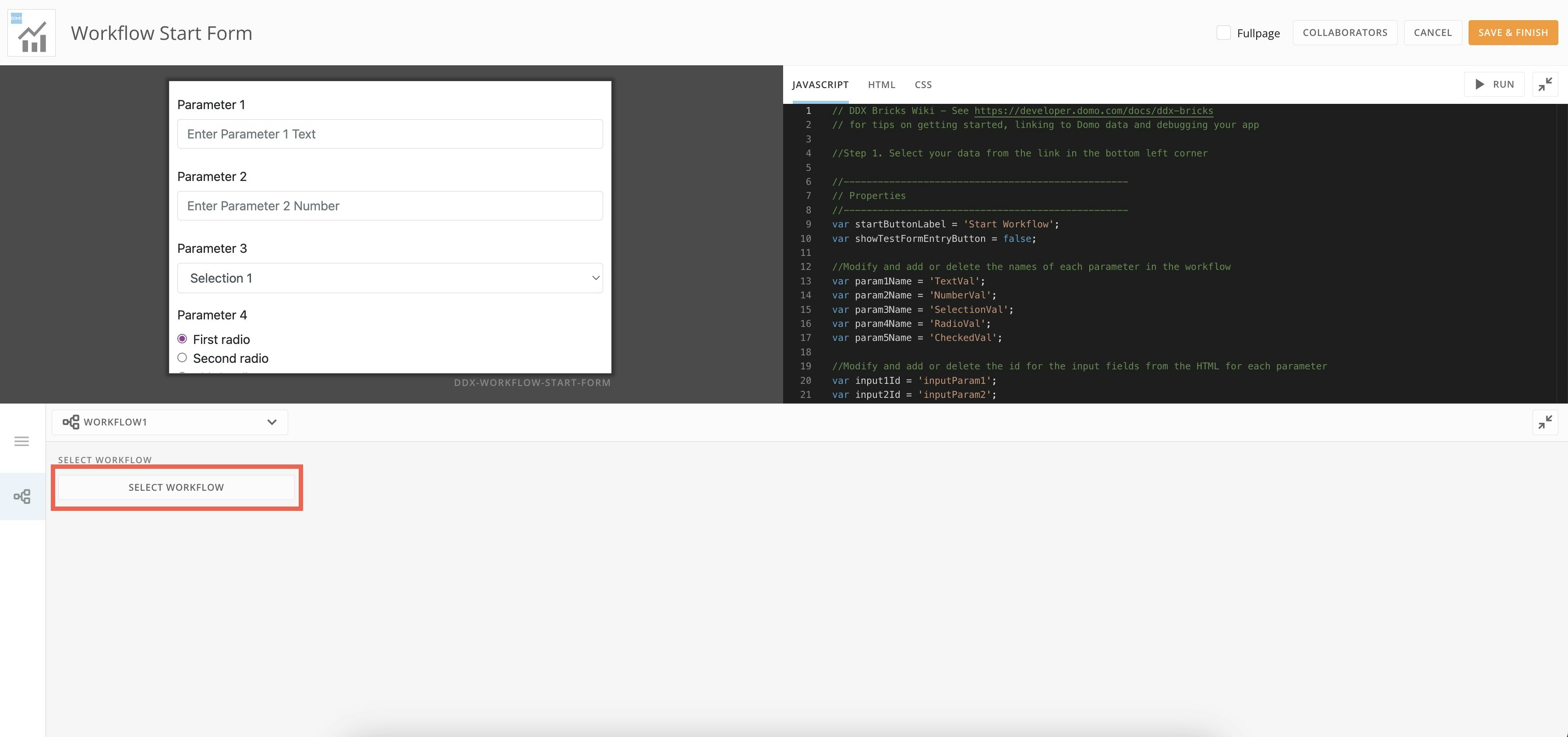Image resolution: width=1568 pixels, height=737 pixels.
Task: Click the Domo chart logo icon
Action: pyautogui.click(x=32, y=32)
